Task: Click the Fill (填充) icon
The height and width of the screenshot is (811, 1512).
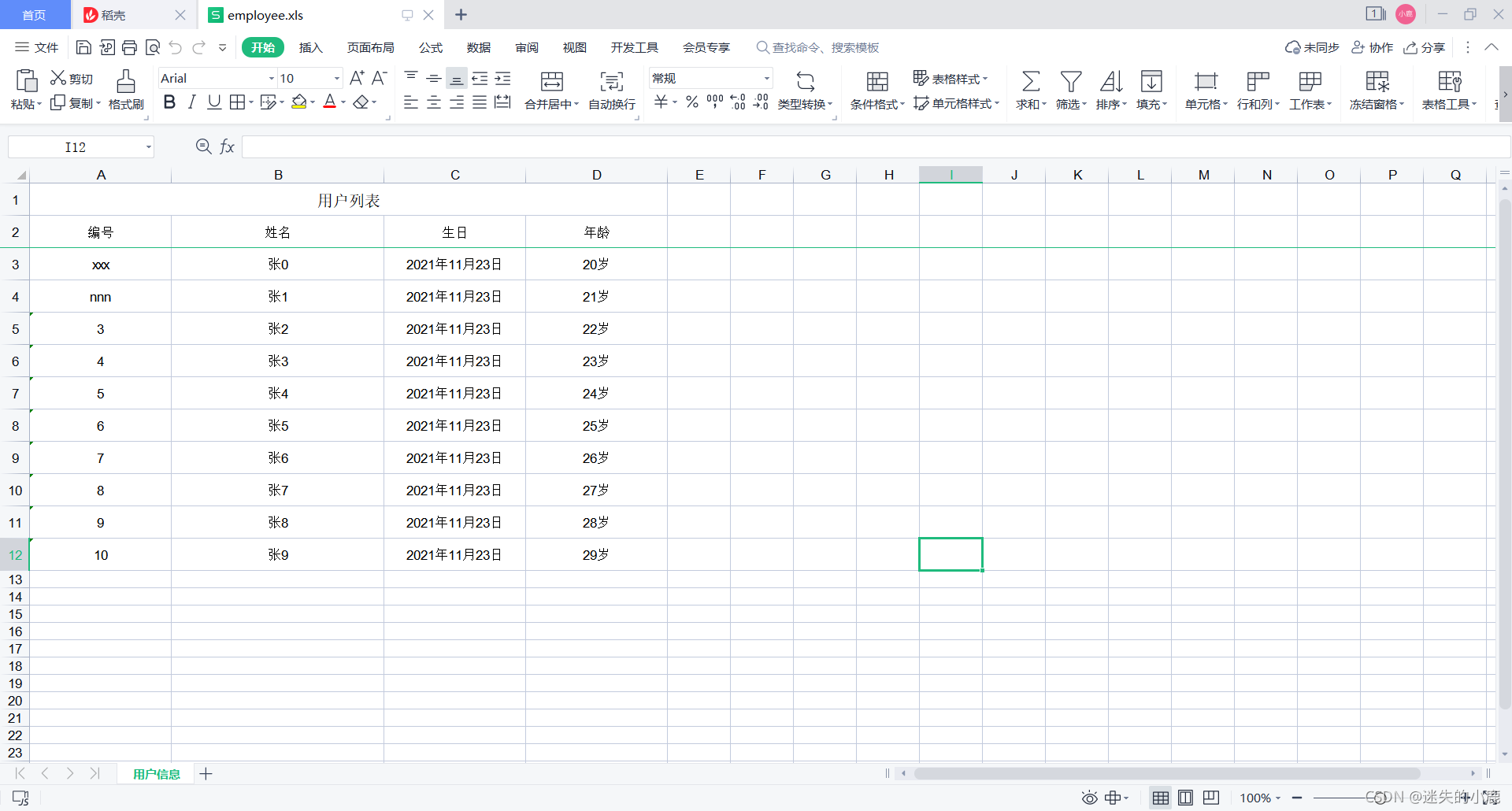Action: pos(1151,81)
